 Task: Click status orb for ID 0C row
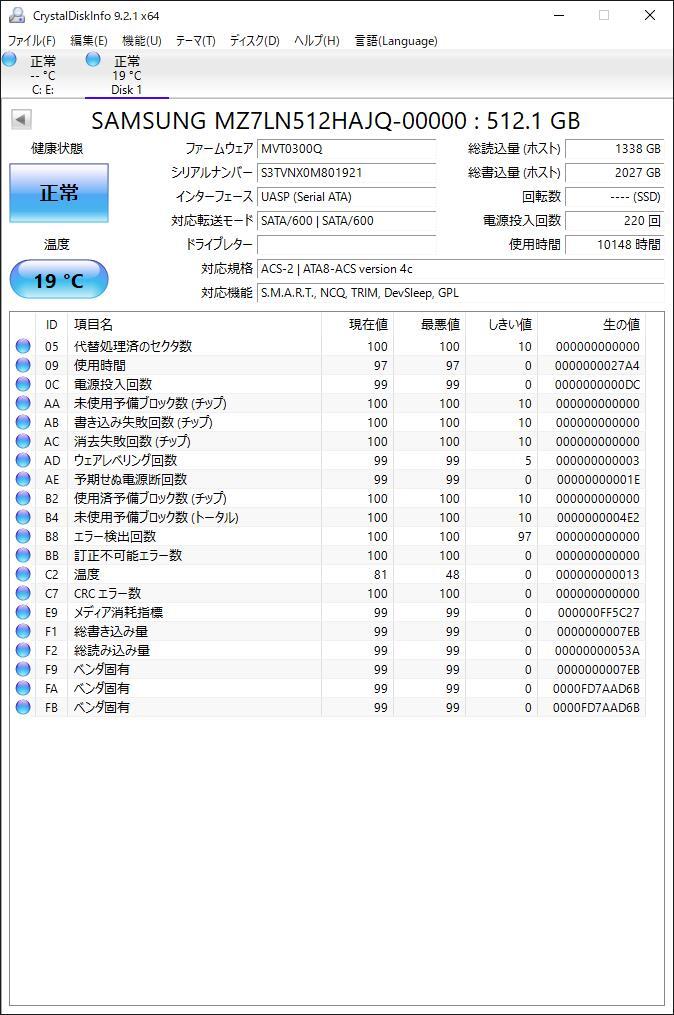[x=23, y=384]
